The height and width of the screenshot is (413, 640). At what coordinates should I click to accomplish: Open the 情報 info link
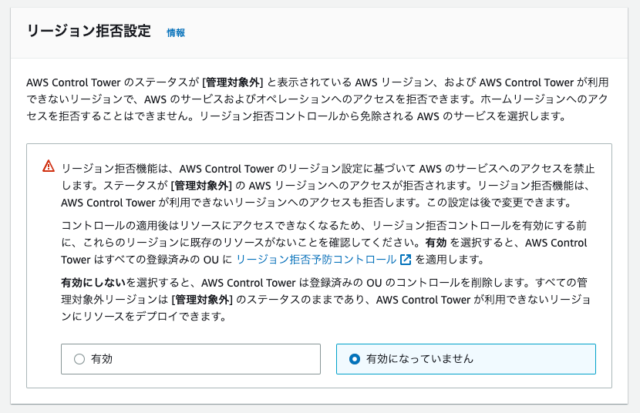(x=176, y=33)
